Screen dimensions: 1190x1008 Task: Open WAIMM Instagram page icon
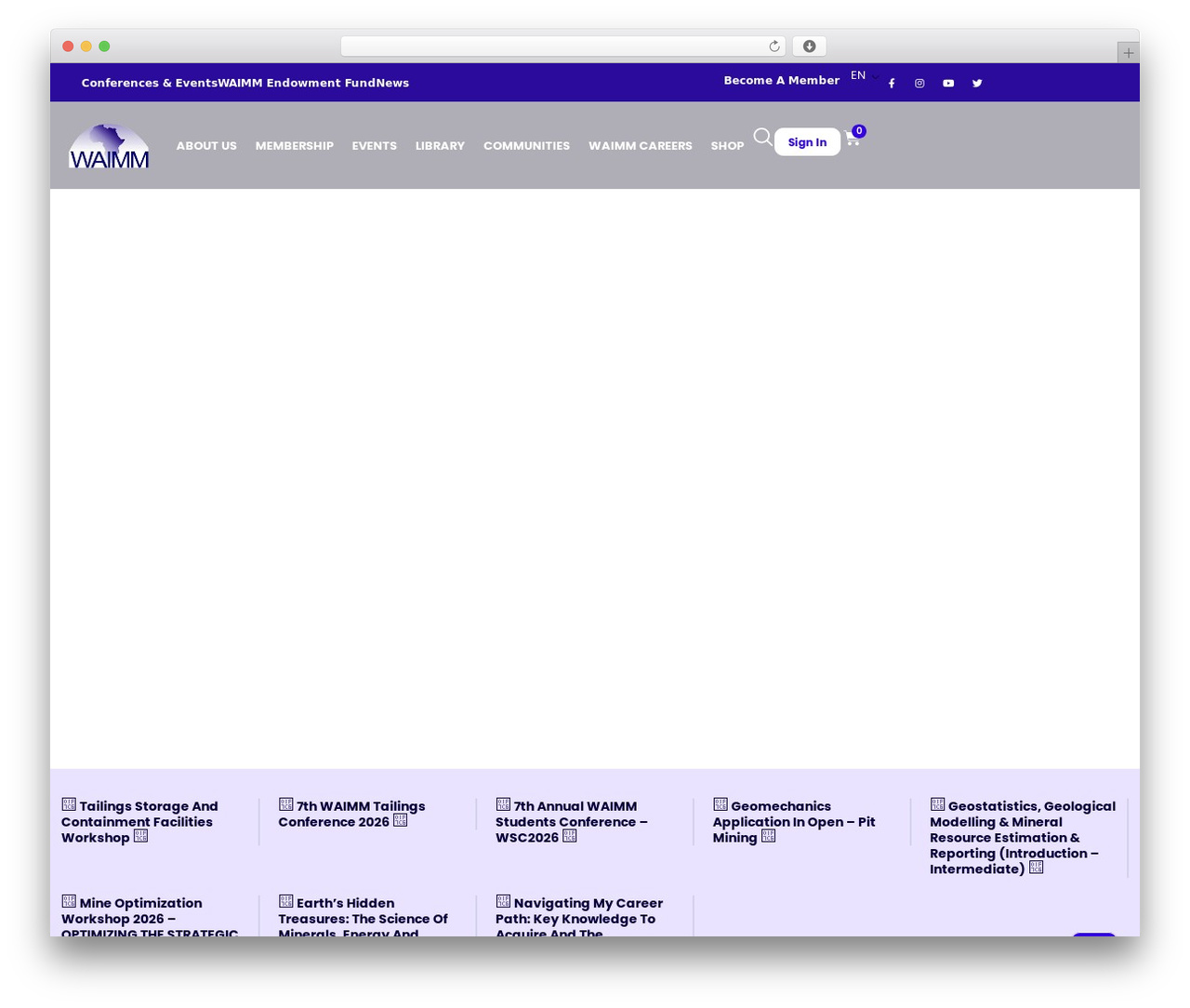pyautogui.click(x=919, y=84)
